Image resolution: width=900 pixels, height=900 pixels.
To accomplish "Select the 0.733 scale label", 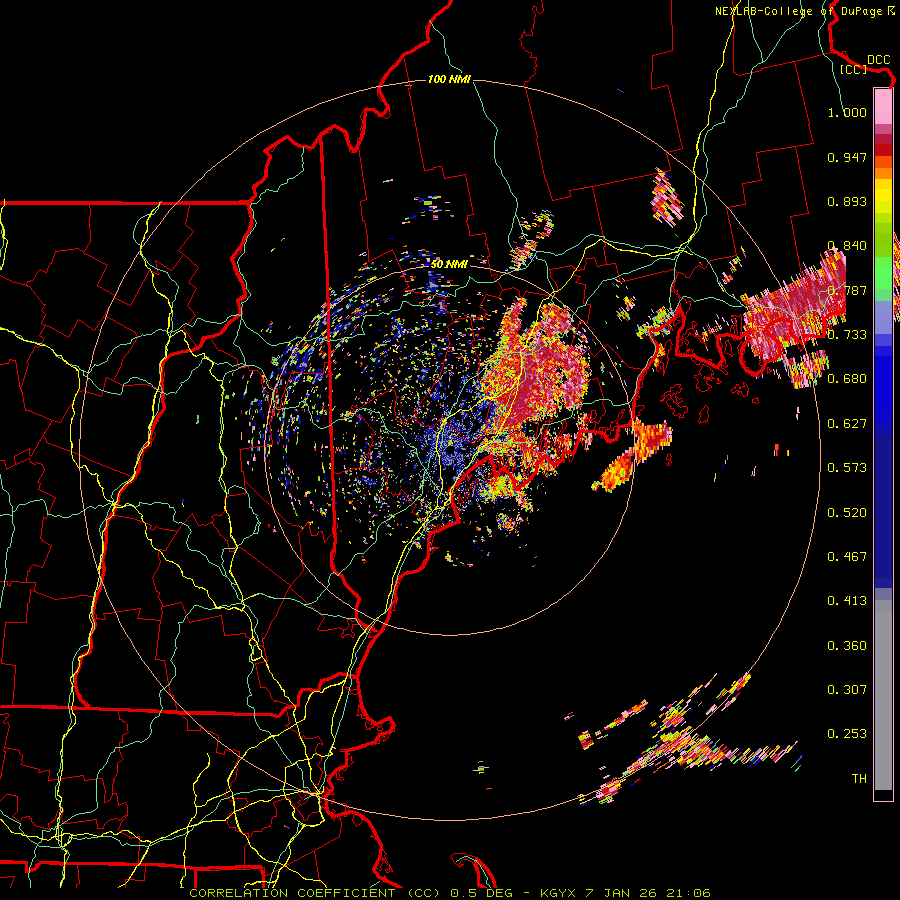I will click(847, 335).
